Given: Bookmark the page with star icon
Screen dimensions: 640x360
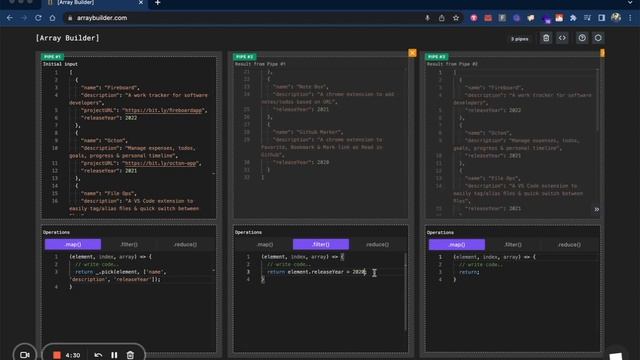Looking at the screenshot, I should pyautogui.click(x=456, y=18).
